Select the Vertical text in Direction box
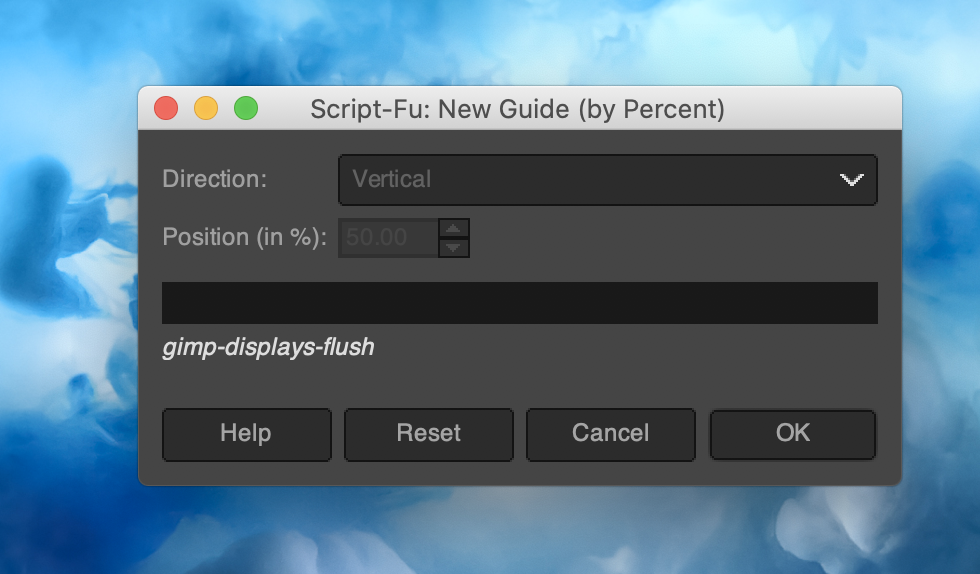 coord(392,180)
